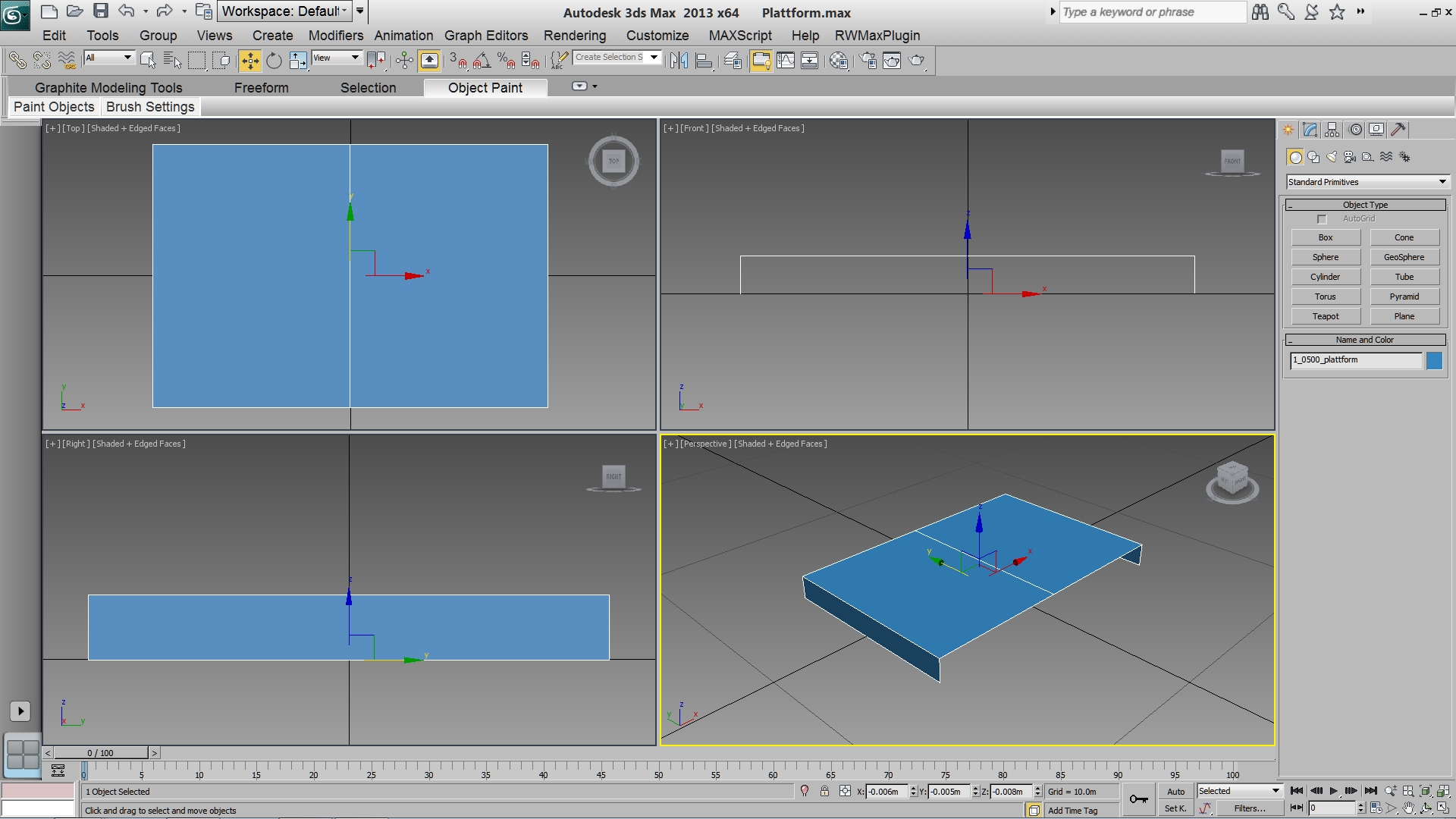The height and width of the screenshot is (819, 1456).
Task: Open the Mirror tool
Action: pyautogui.click(x=679, y=61)
